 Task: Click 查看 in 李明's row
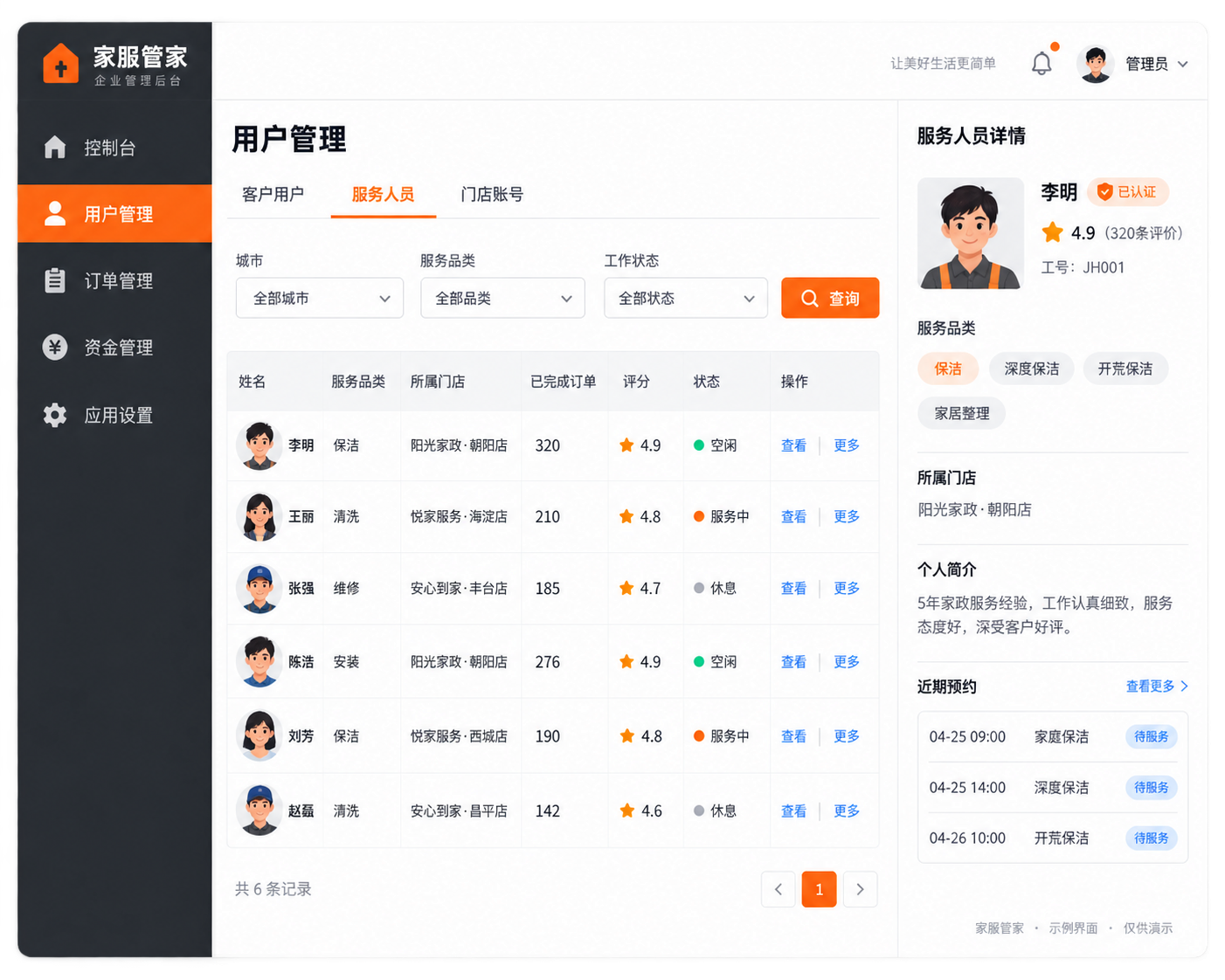coord(793,445)
